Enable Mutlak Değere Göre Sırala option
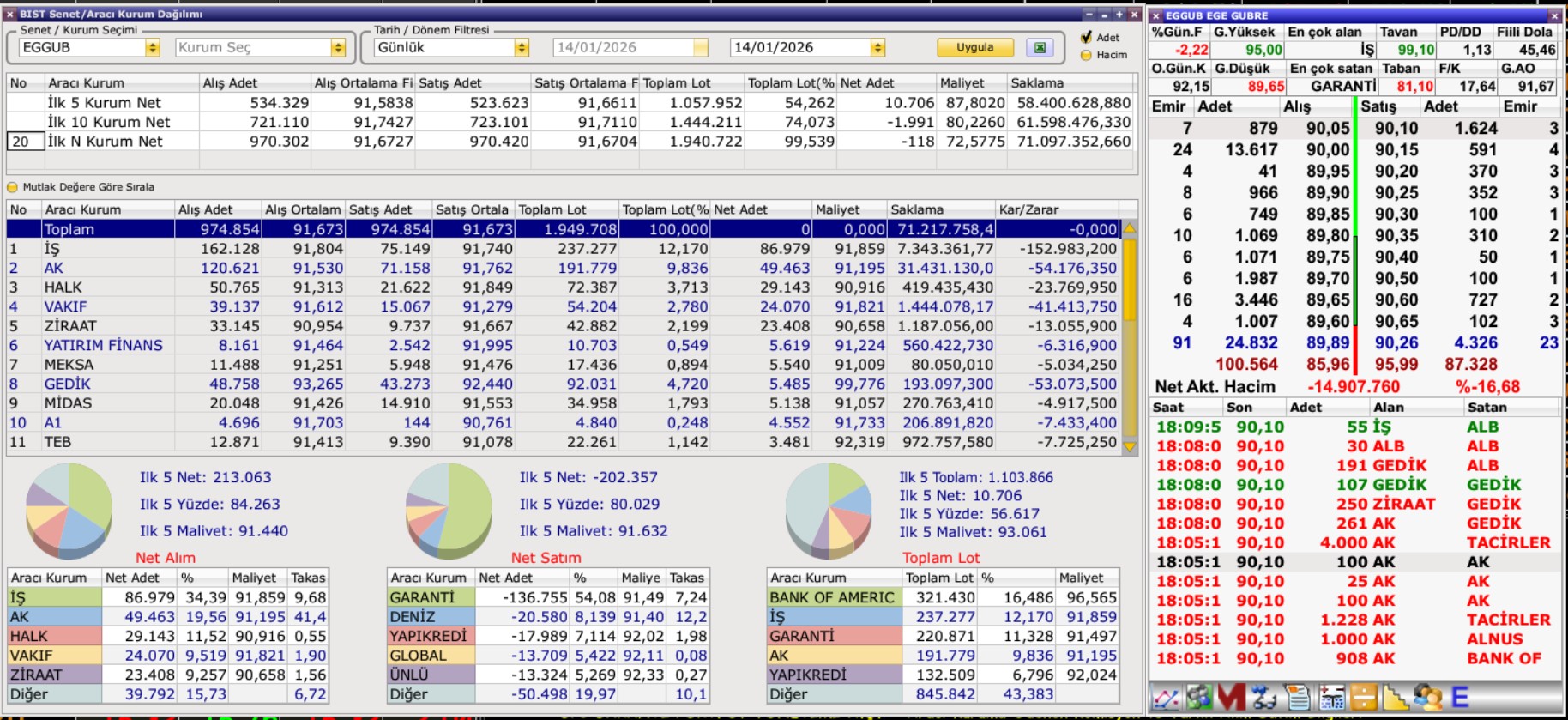This screenshot has height=720, width=1568. [12, 187]
